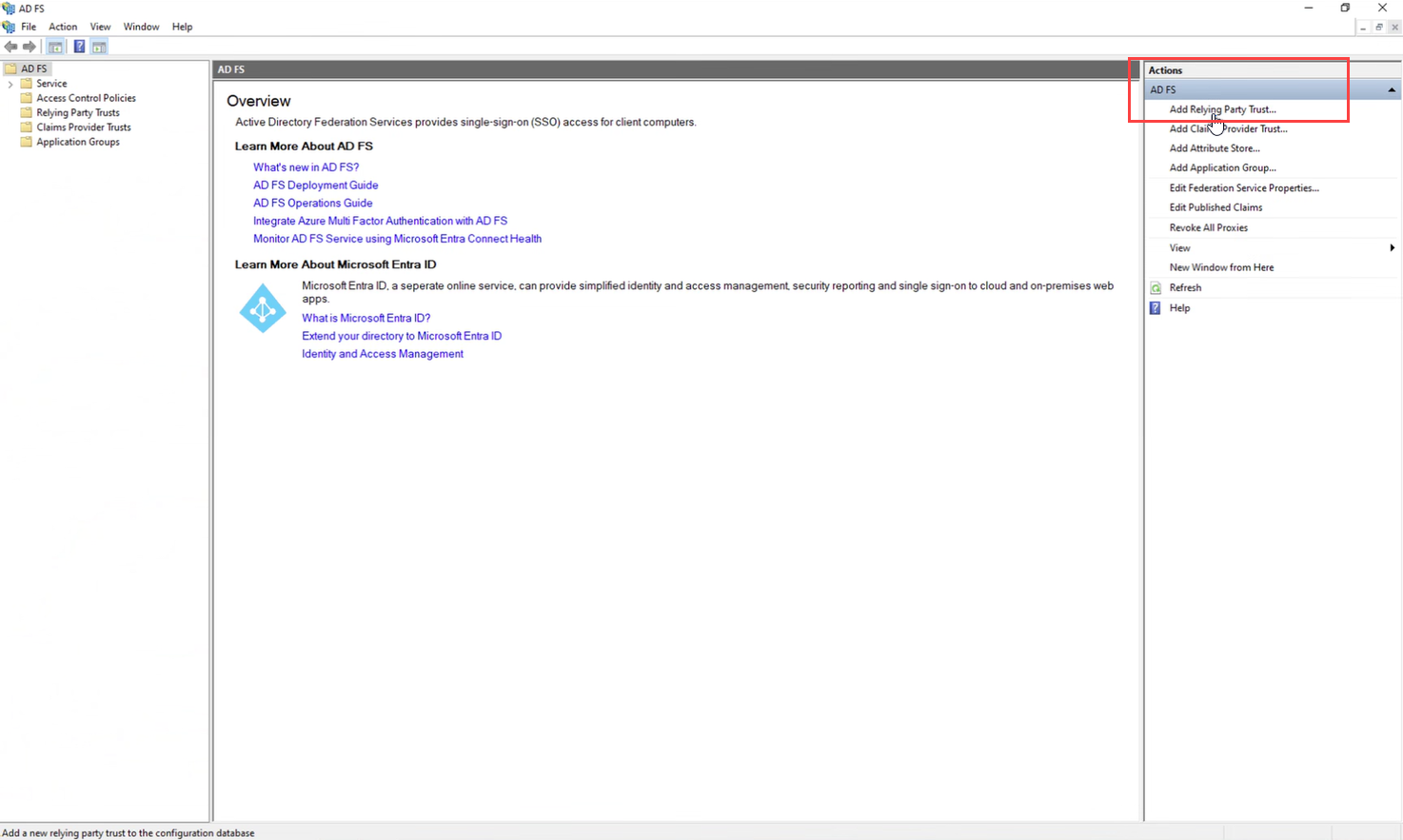This screenshot has height=840, width=1403.
Task: Click the Forward arrow in the toolbar
Action: click(30, 47)
